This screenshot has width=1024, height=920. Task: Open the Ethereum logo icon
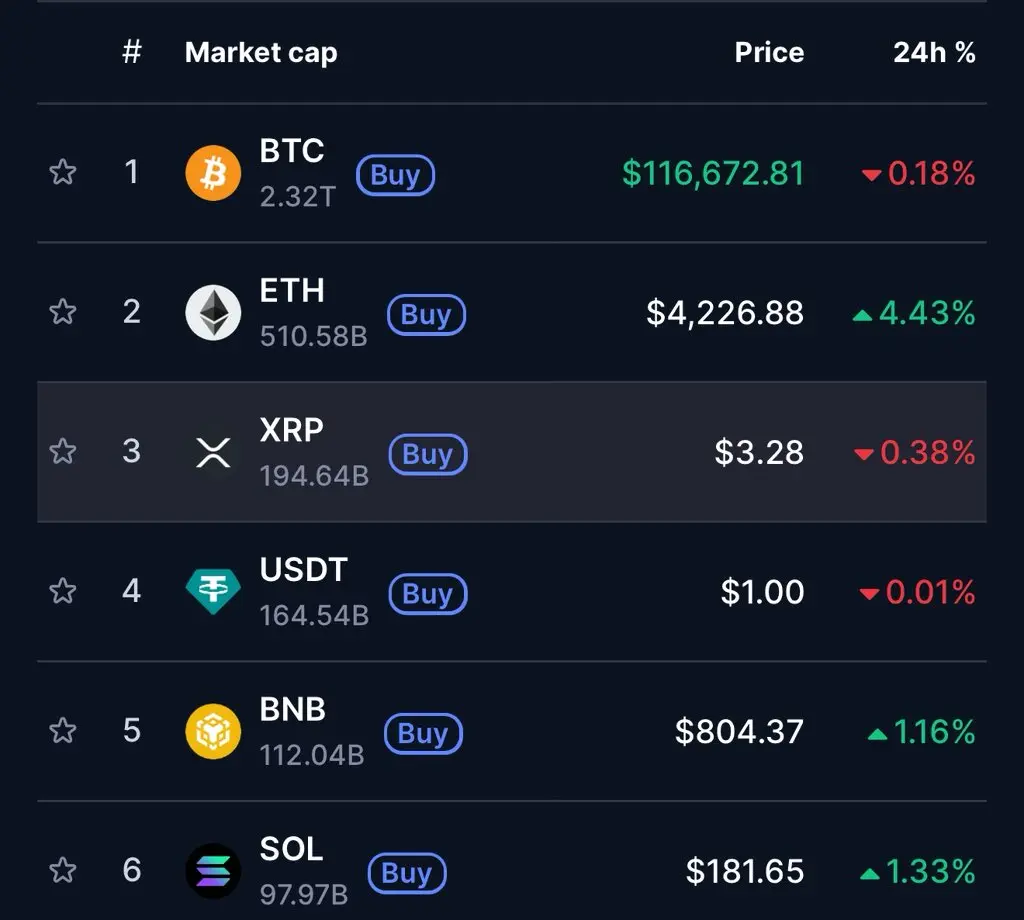(x=213, y=312)
